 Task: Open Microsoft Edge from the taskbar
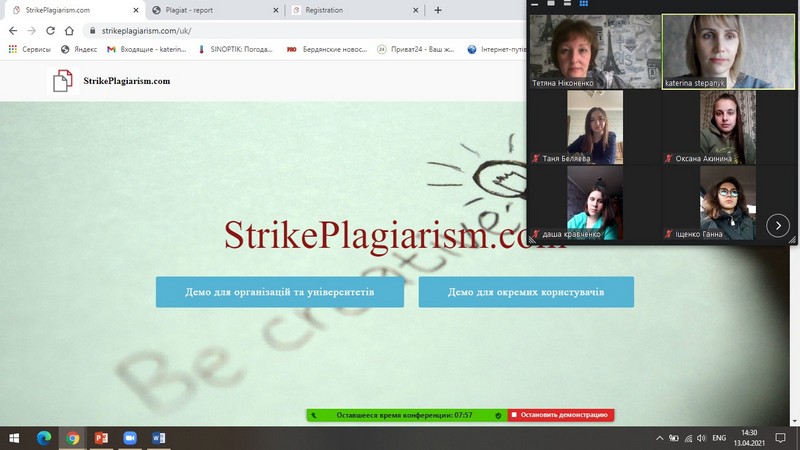tap(44, 438)
